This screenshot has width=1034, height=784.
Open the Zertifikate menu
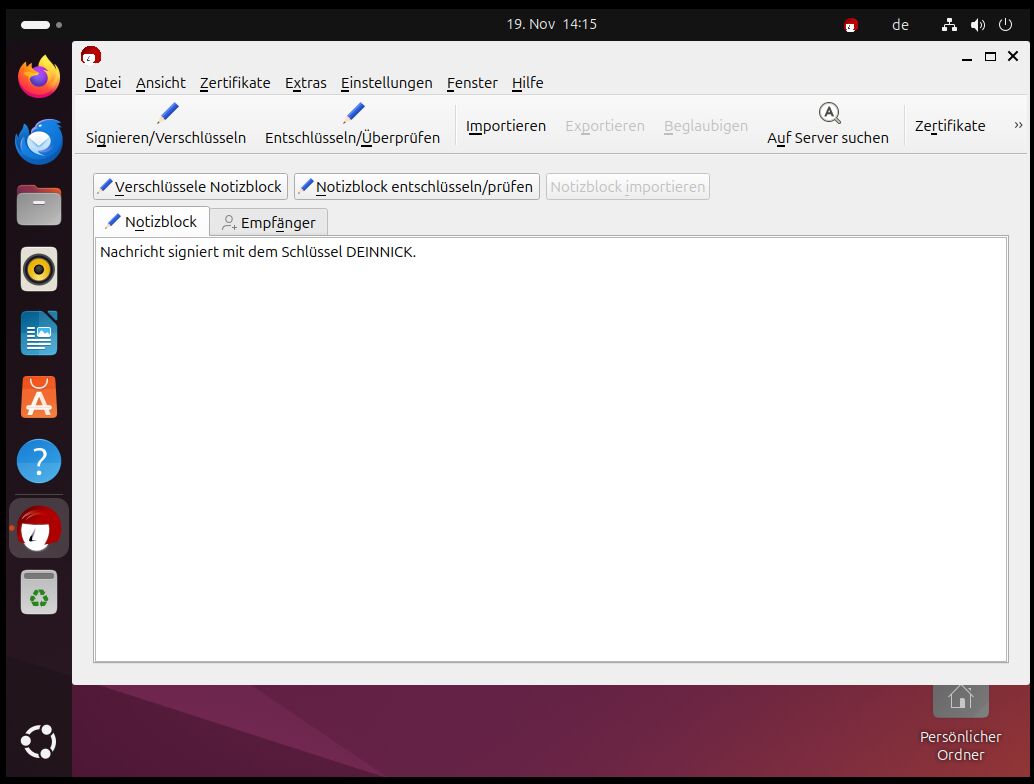coord(235,83)
